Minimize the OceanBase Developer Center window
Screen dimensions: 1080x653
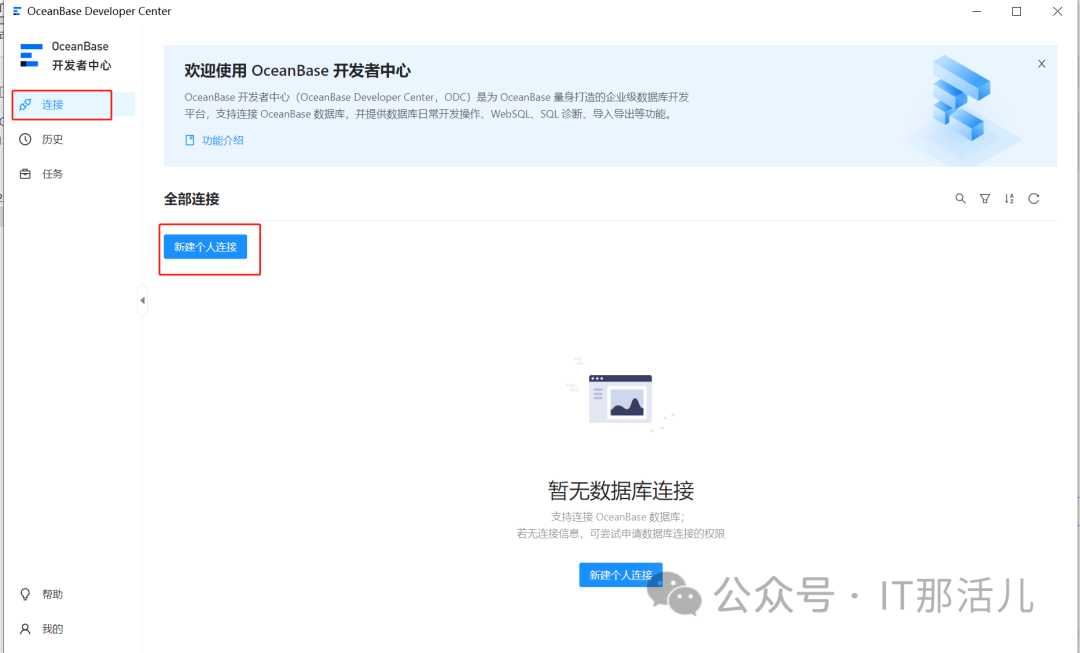click(x=977, y=12)
